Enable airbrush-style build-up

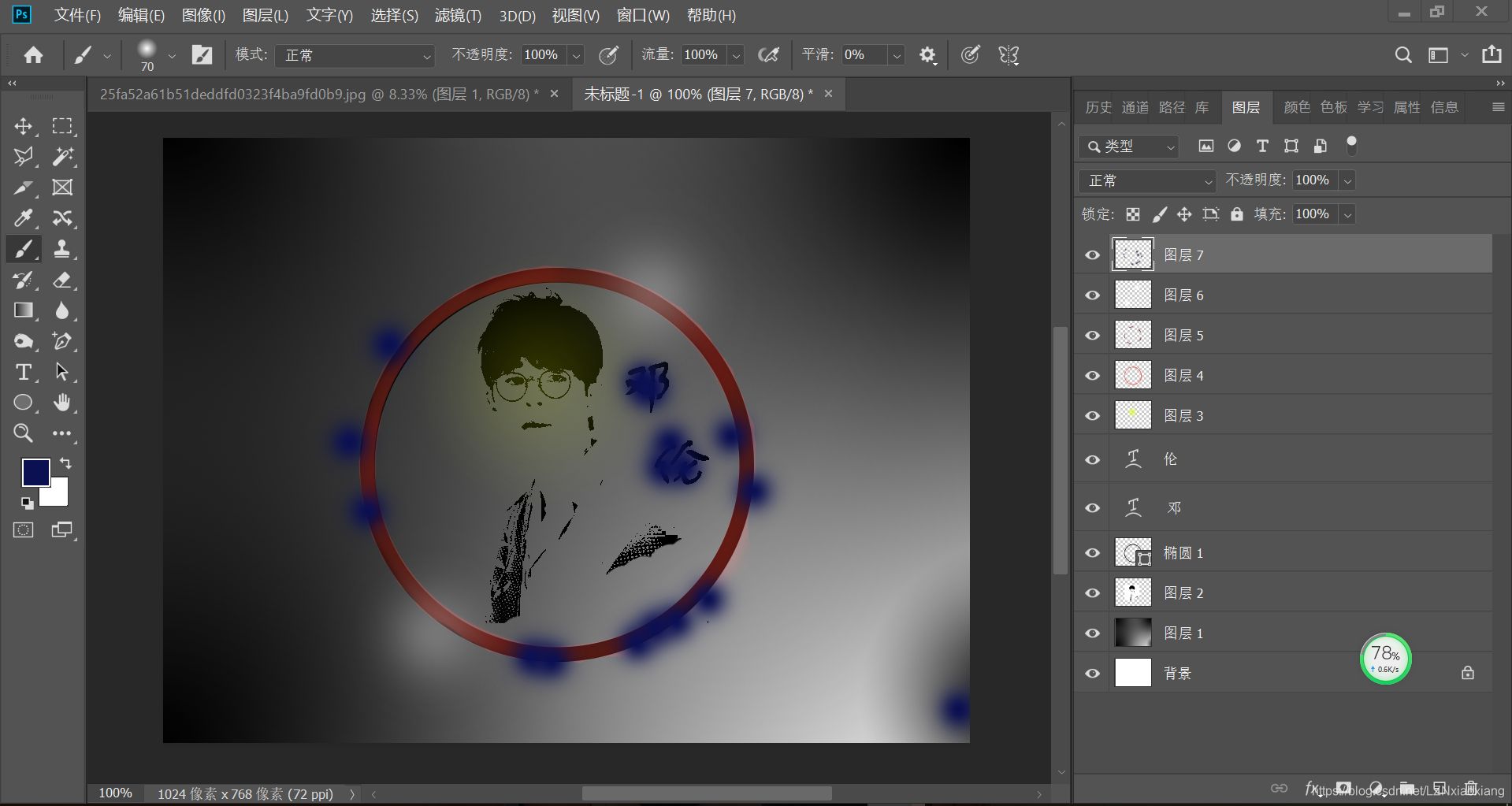768,55
